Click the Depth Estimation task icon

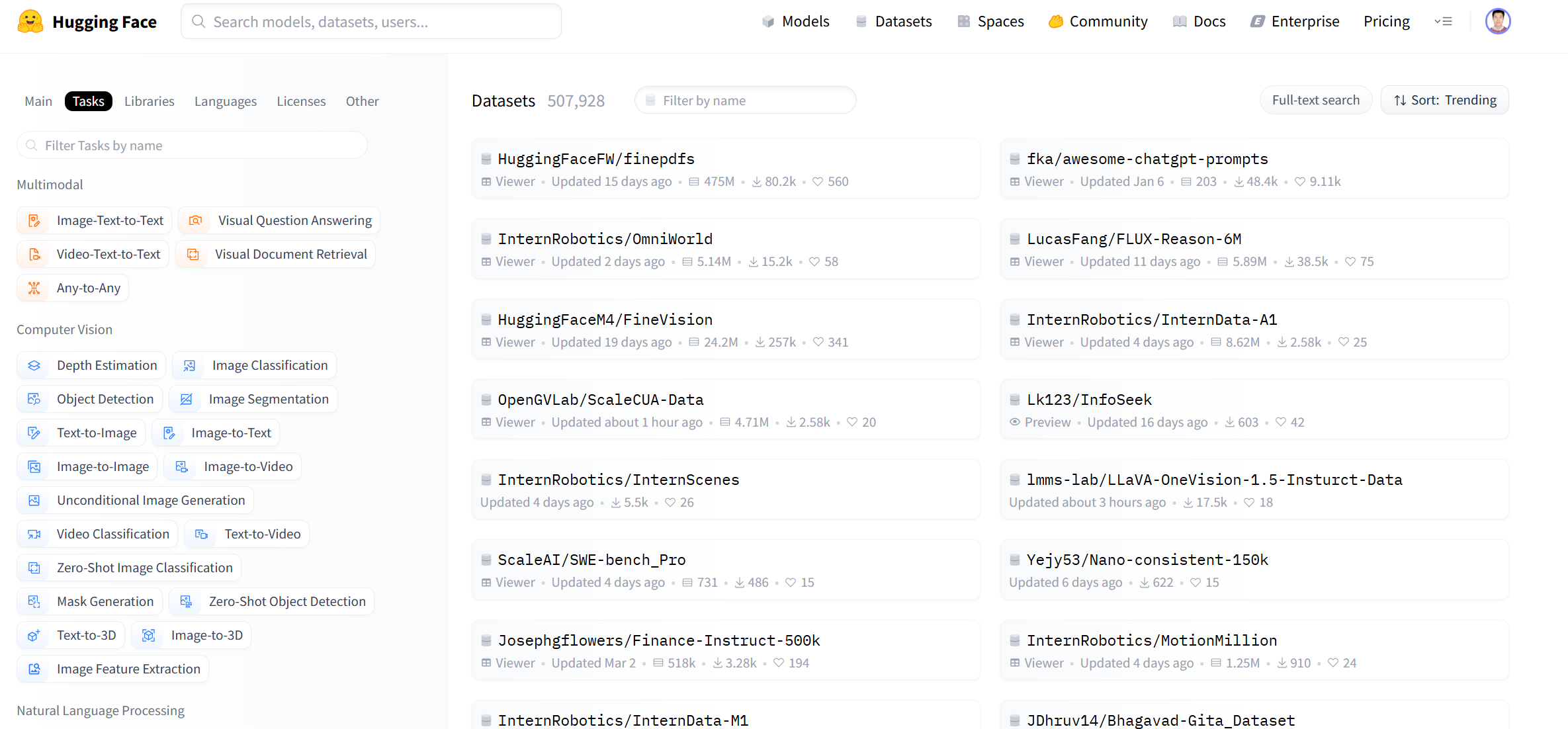(x=34, y=365)
